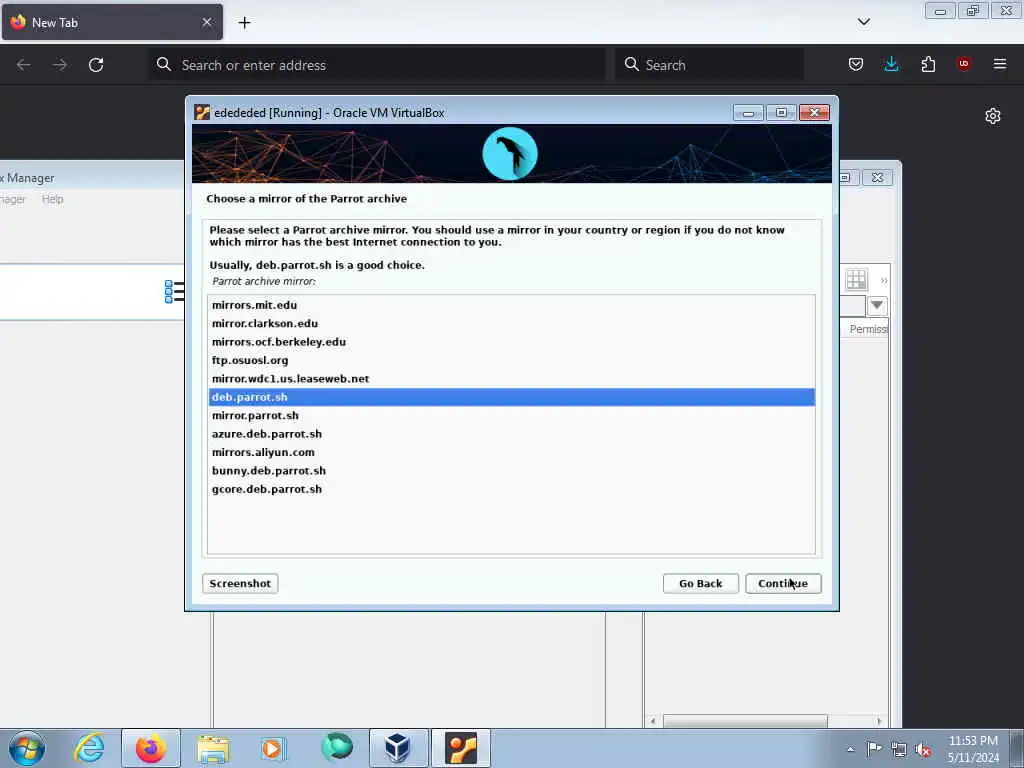The image size is (1024, 768).
Task: Click the uBlock Origin toolbar icon
Action: (963, 64)
